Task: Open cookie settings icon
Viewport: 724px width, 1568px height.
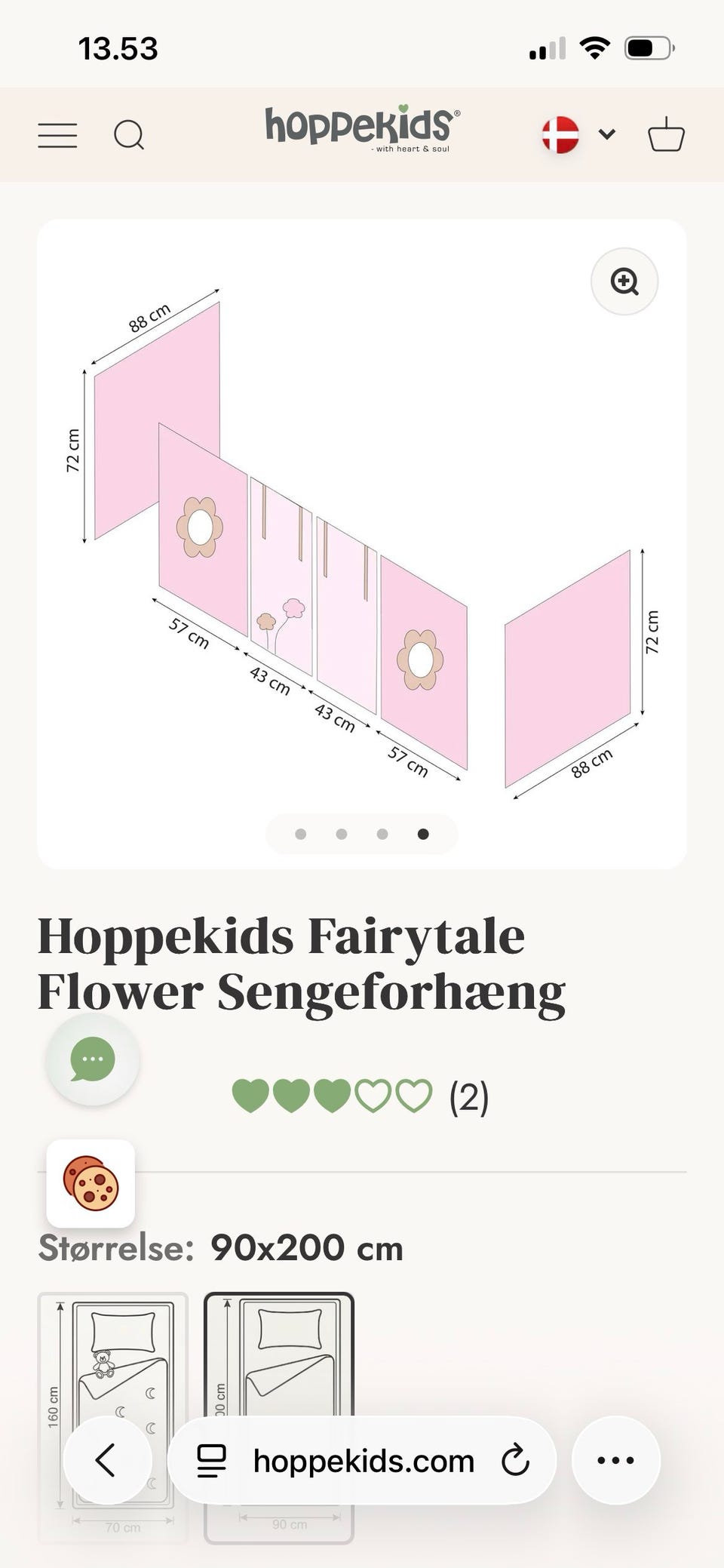Action: (90, 1183)
